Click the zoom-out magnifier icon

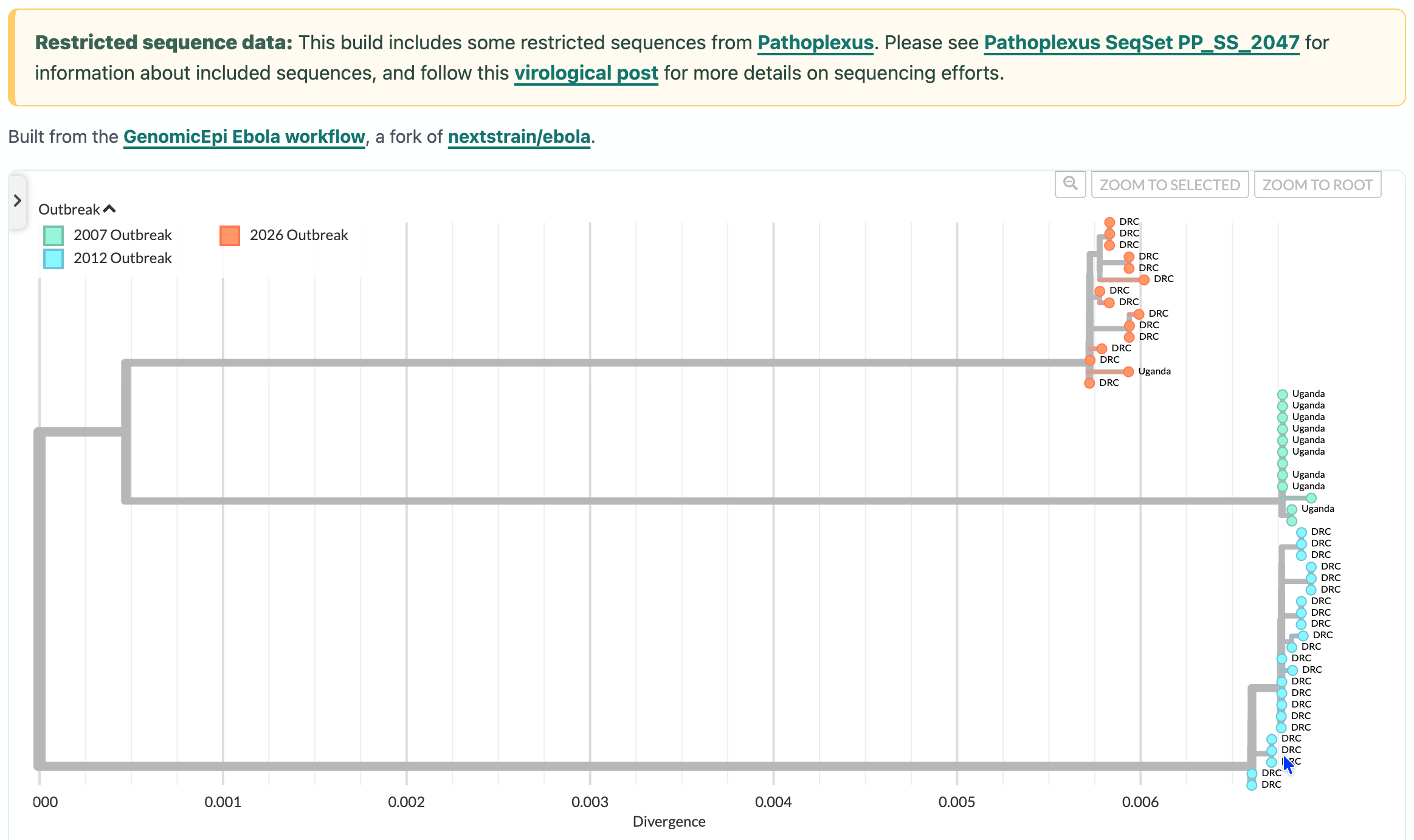coord(1070,184)
